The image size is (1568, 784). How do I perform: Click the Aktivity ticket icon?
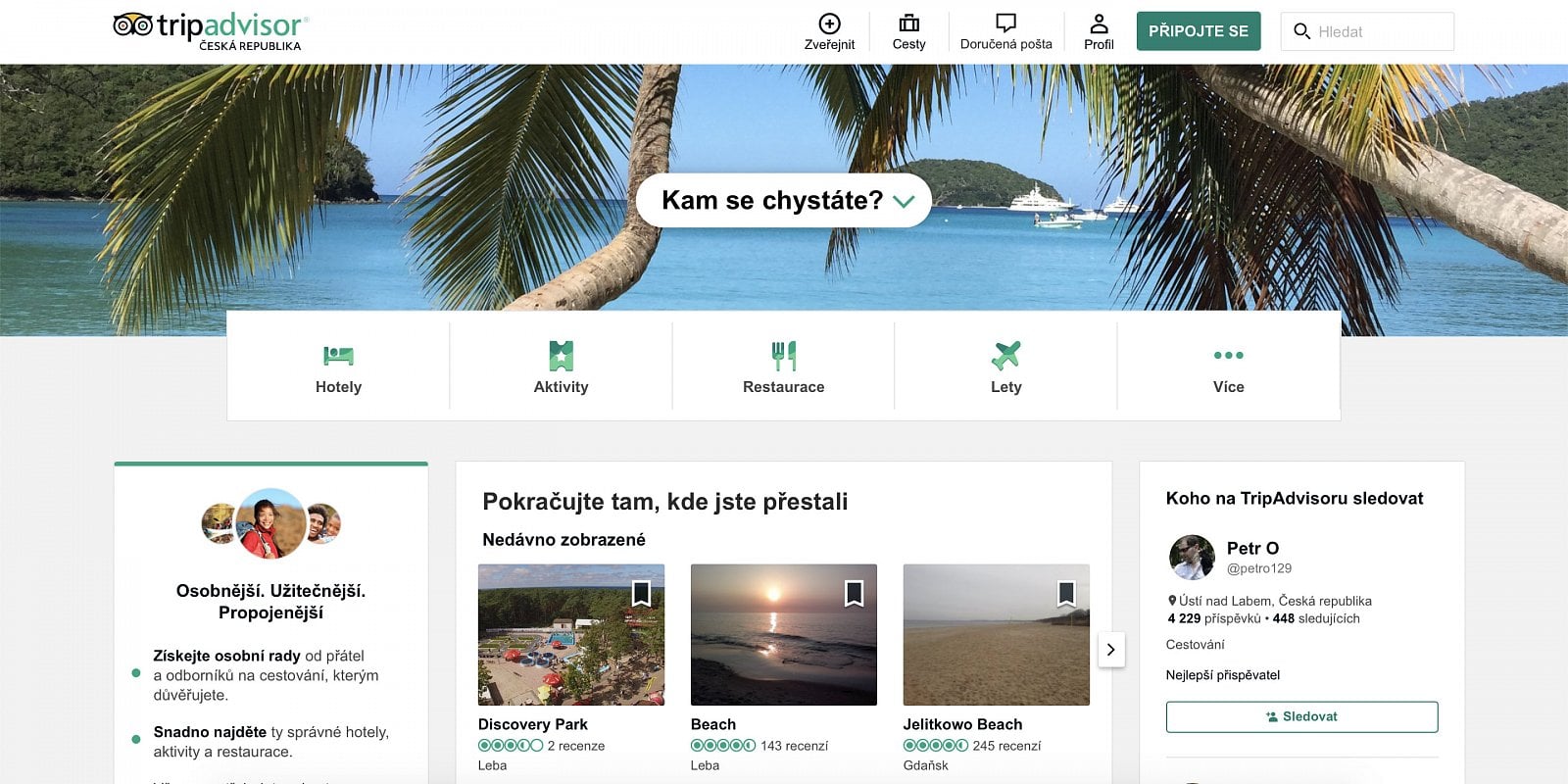pos(561,355)
